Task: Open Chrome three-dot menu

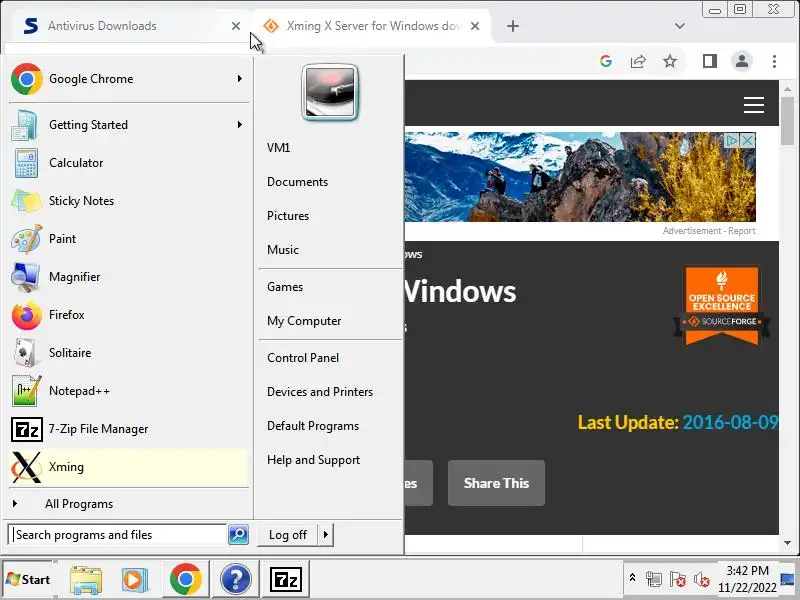Action: pyautogui.click(x=774, y=62)
